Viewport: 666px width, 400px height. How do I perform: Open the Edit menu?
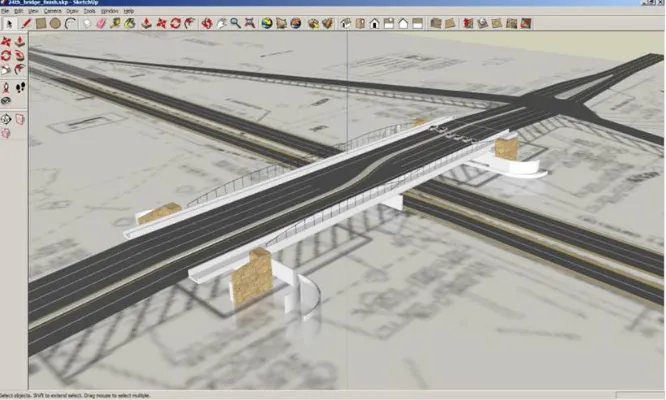pos(18,11)
